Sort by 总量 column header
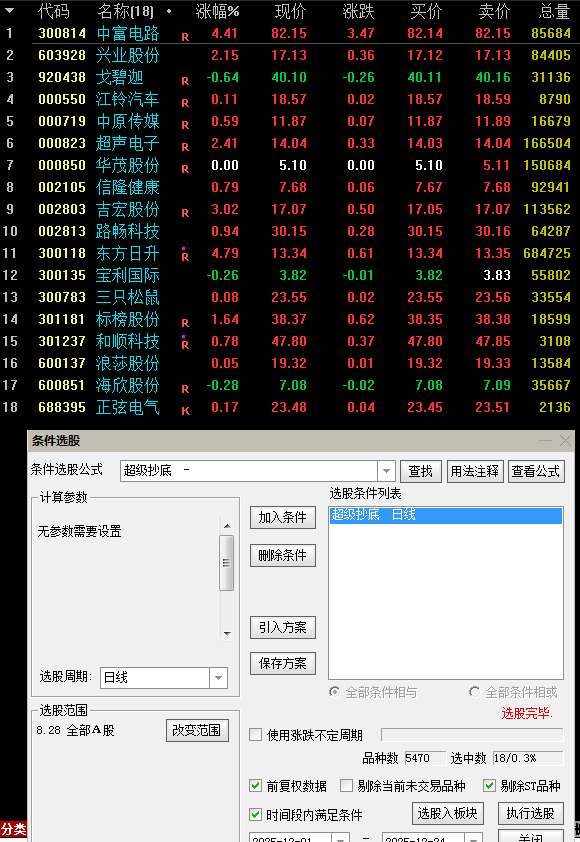This screenshot has width=580, height=842. [554, 11]
